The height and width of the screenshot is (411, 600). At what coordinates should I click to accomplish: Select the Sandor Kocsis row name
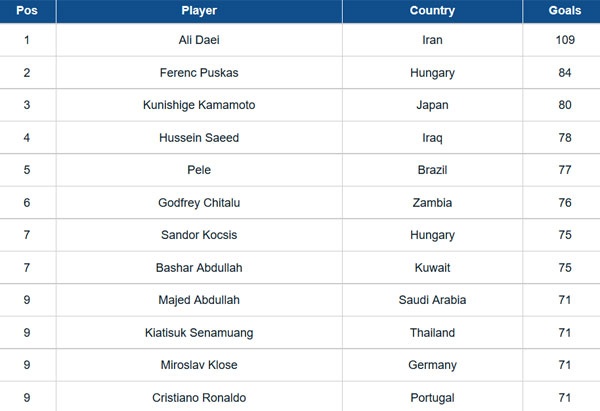point(199,235)
